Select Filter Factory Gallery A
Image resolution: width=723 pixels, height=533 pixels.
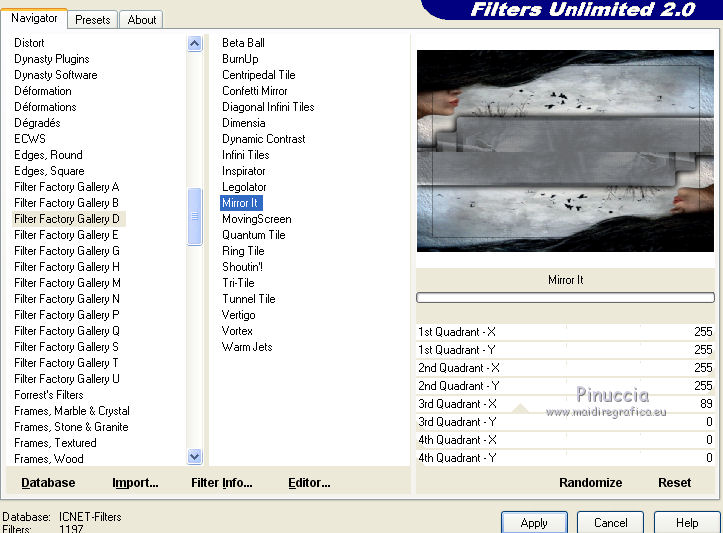[x=67, y=187]
